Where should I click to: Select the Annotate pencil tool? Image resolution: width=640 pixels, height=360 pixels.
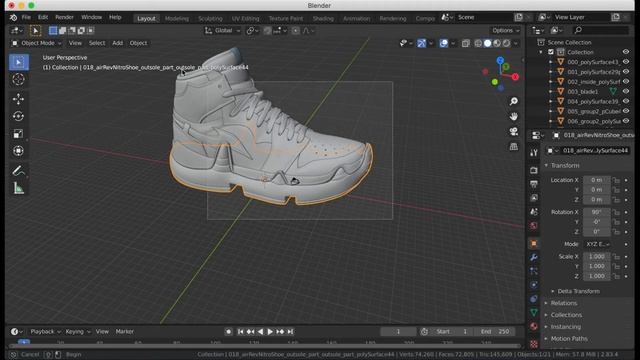click(x=18, y=171)
